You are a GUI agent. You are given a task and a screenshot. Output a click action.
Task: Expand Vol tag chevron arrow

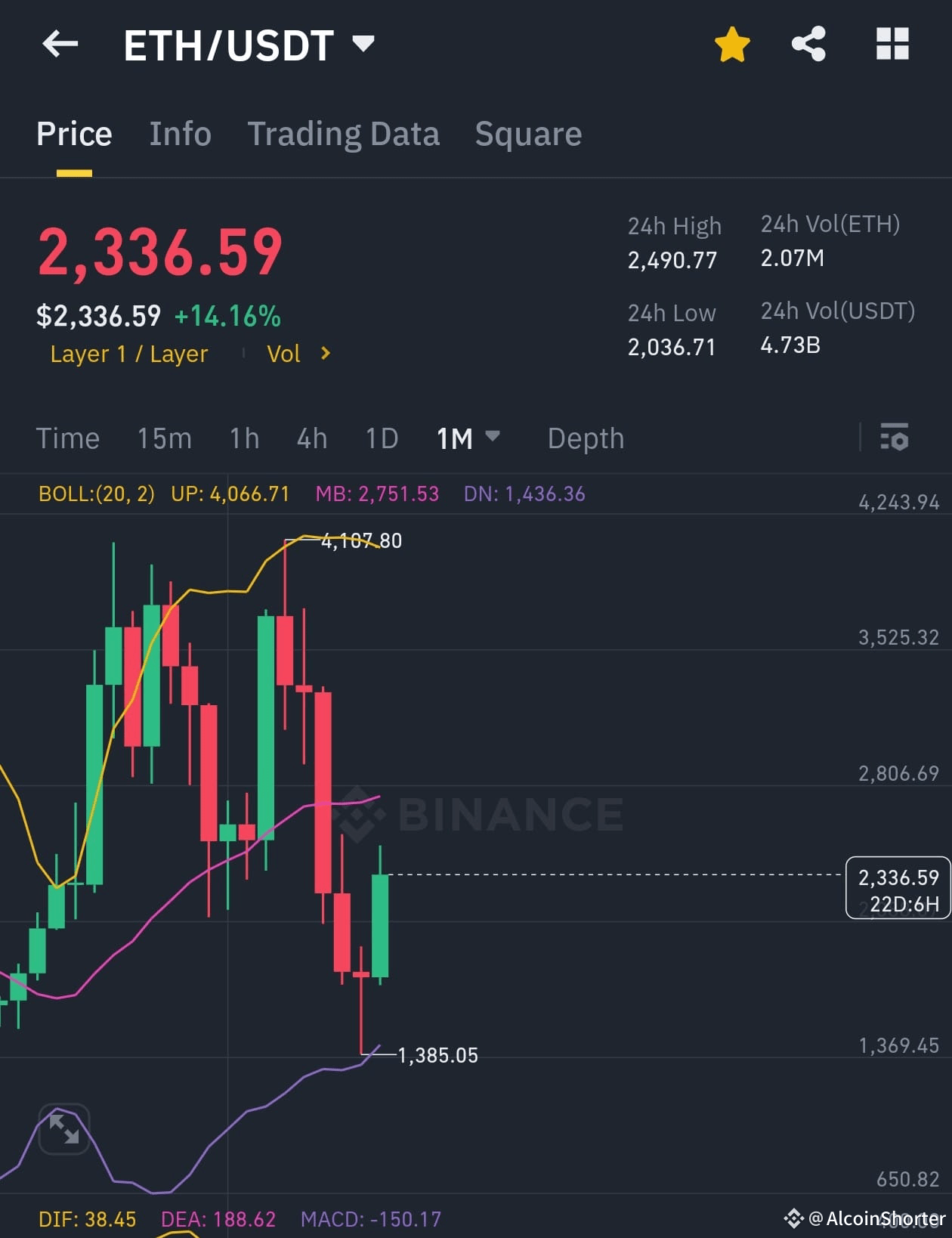click(x=326, y=353)
